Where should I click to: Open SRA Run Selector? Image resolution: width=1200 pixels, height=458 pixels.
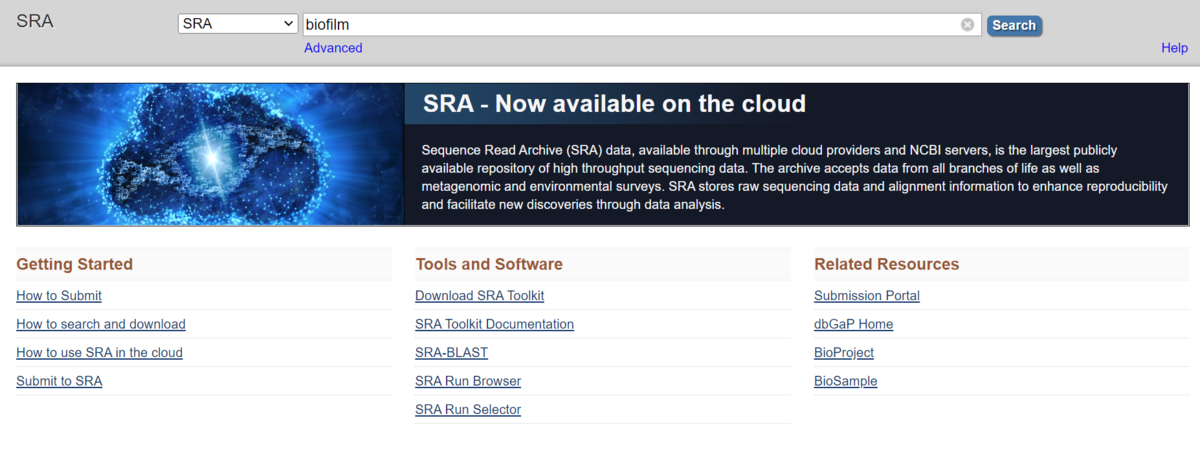click(468, 410)
